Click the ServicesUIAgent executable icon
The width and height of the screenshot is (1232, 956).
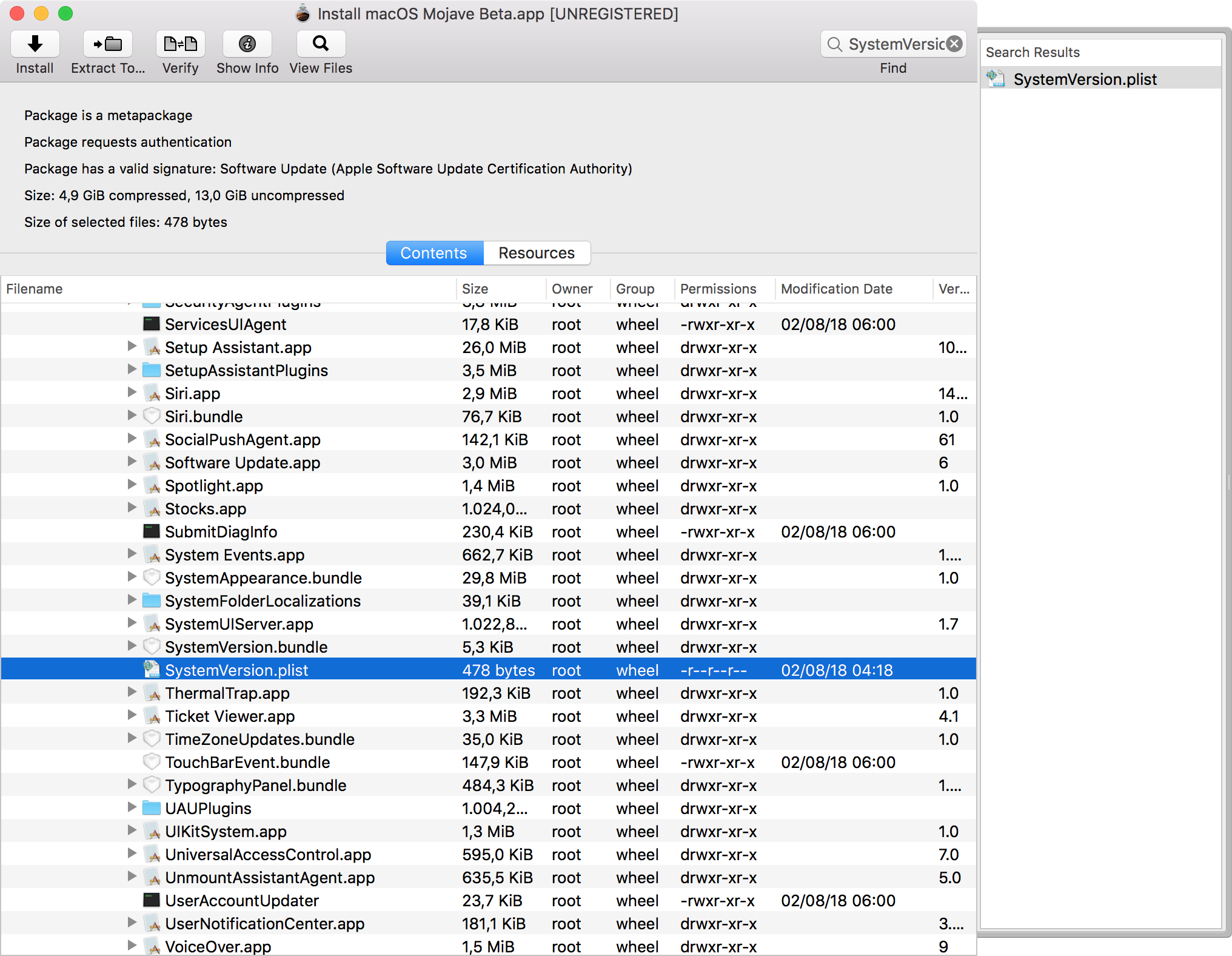[151, 324]
